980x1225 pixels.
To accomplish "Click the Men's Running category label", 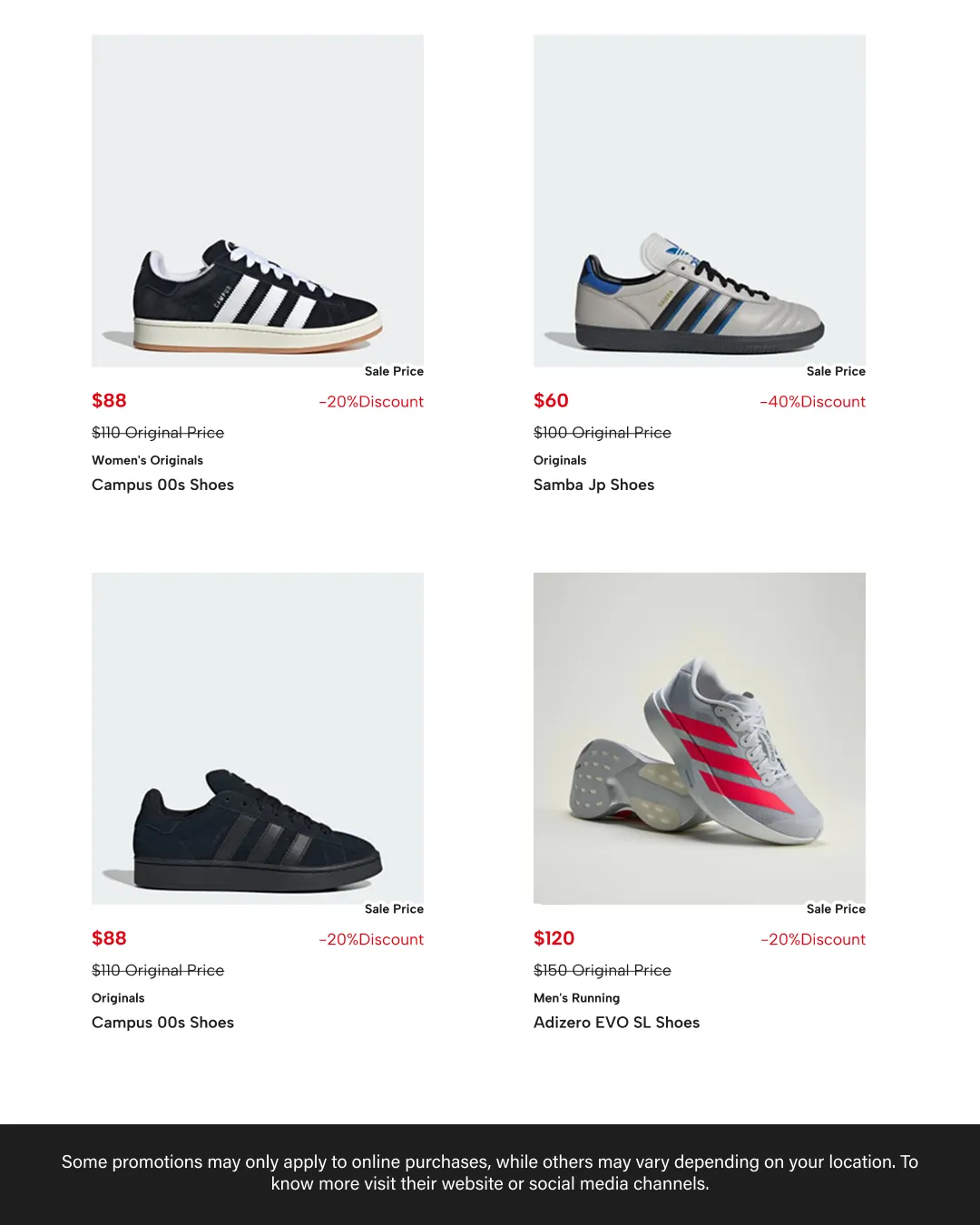I will tap(576, 998).
